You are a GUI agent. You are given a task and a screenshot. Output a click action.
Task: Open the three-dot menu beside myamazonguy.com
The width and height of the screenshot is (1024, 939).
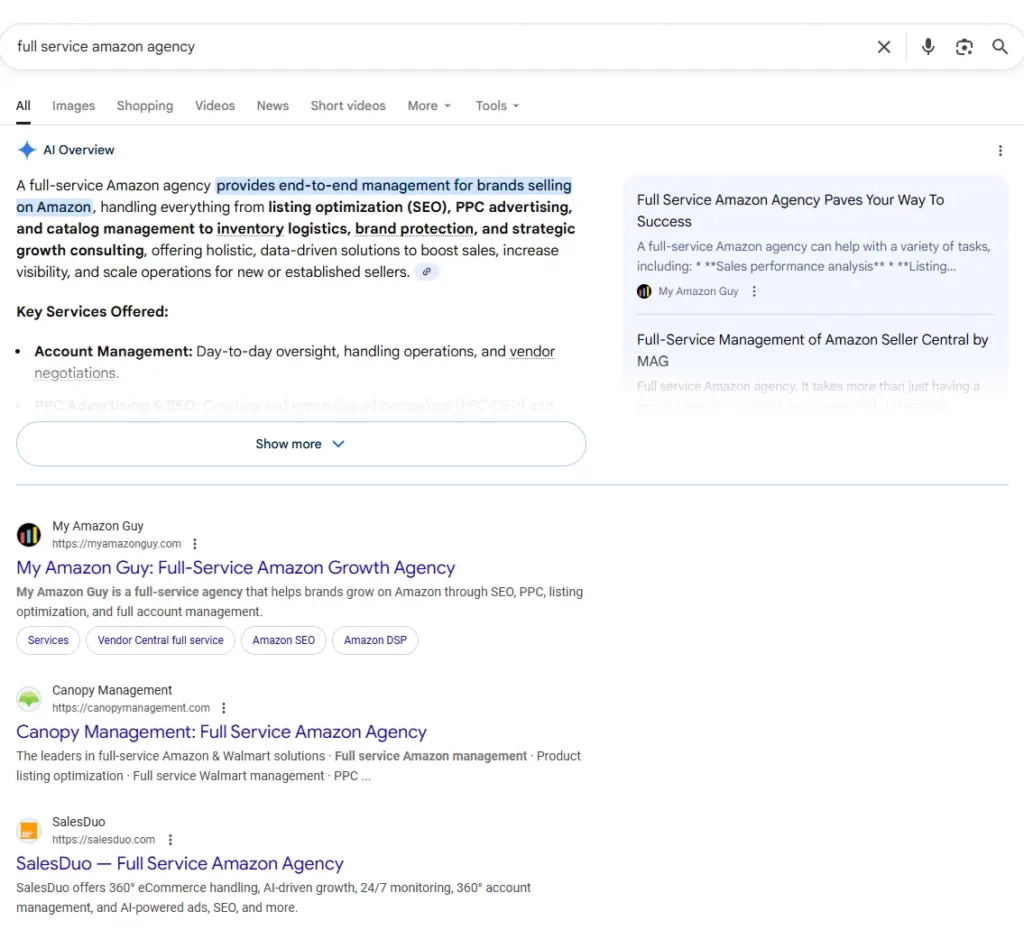tap(195, 543)
